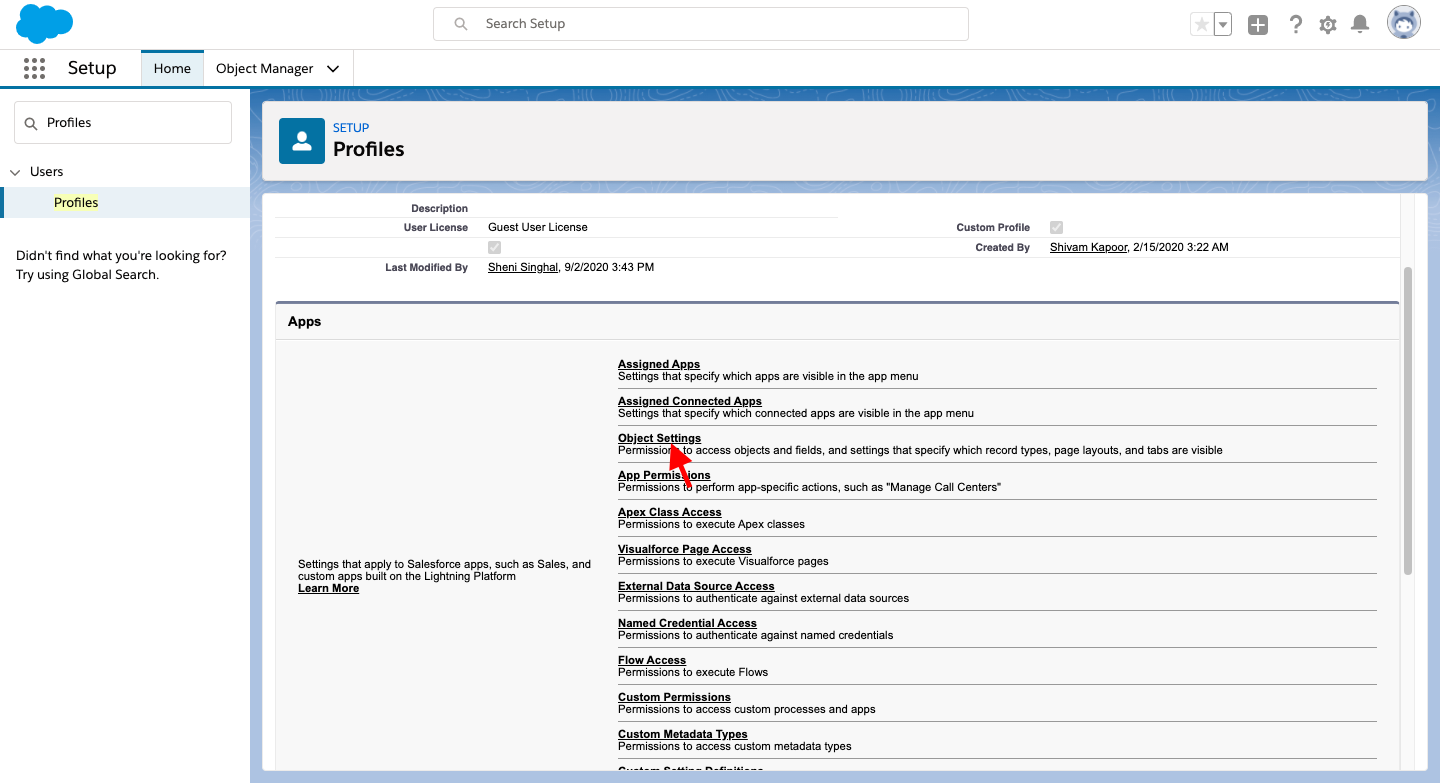
Task: Open the notifications bell icon
Action: pos(1360,25)
